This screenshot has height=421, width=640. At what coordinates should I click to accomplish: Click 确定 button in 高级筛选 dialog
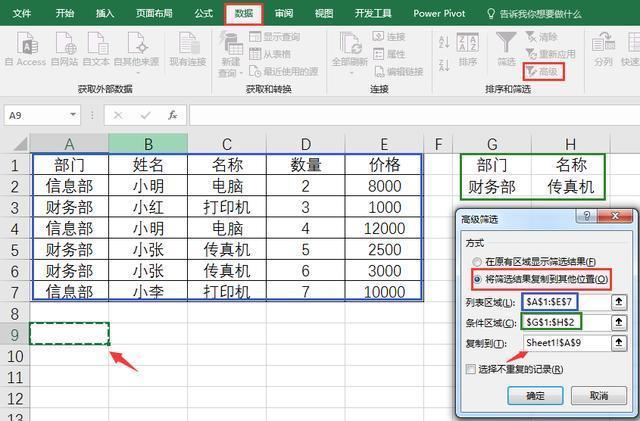pyautogui.click(x=535, y=395)
